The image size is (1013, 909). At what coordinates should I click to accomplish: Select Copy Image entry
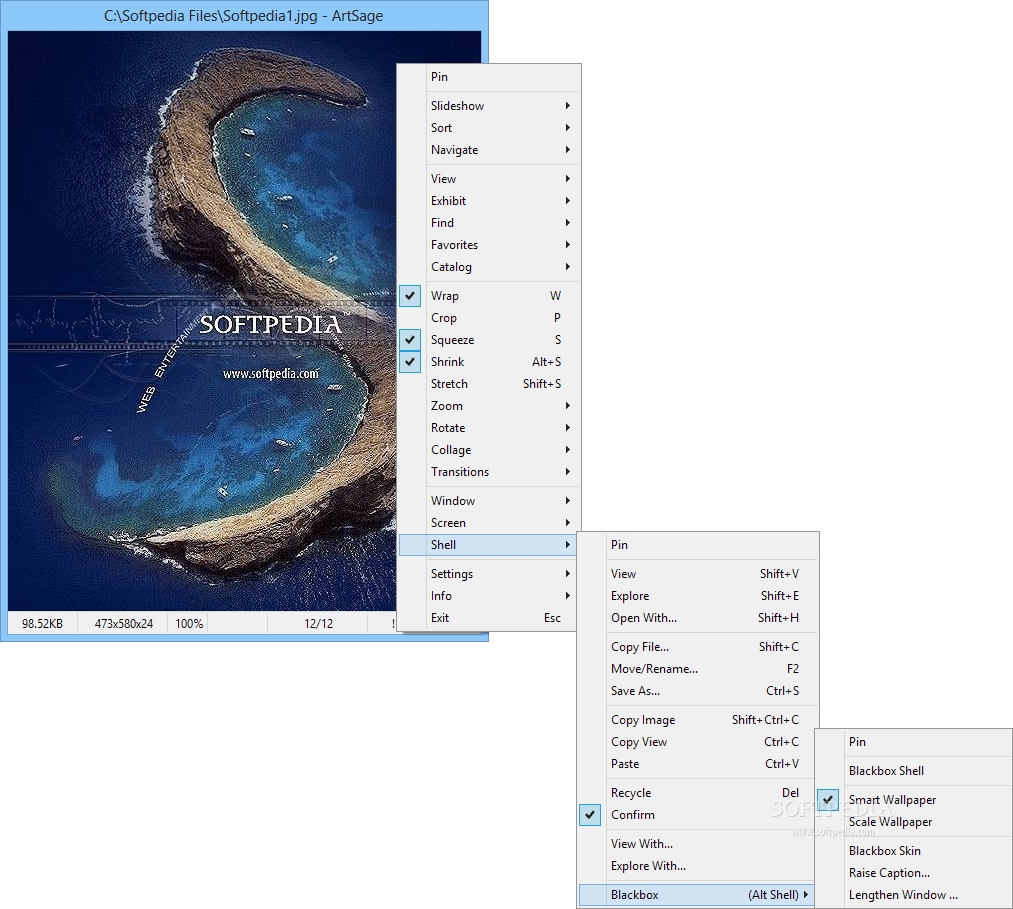(x=698, y=720)
